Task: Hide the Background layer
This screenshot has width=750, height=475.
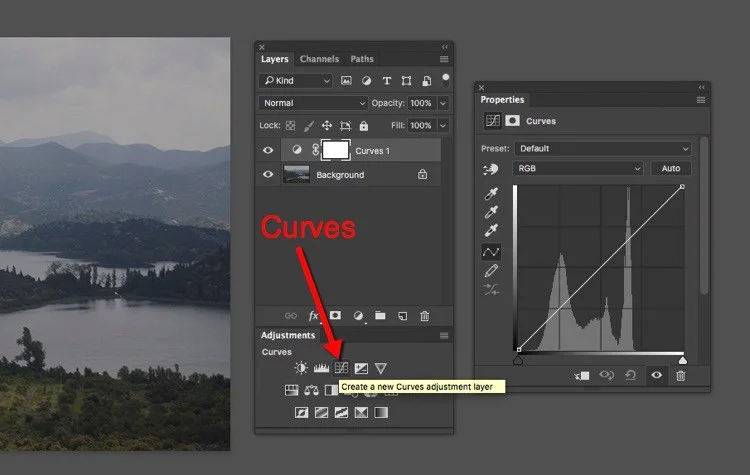Action: (x=268, y=174)
